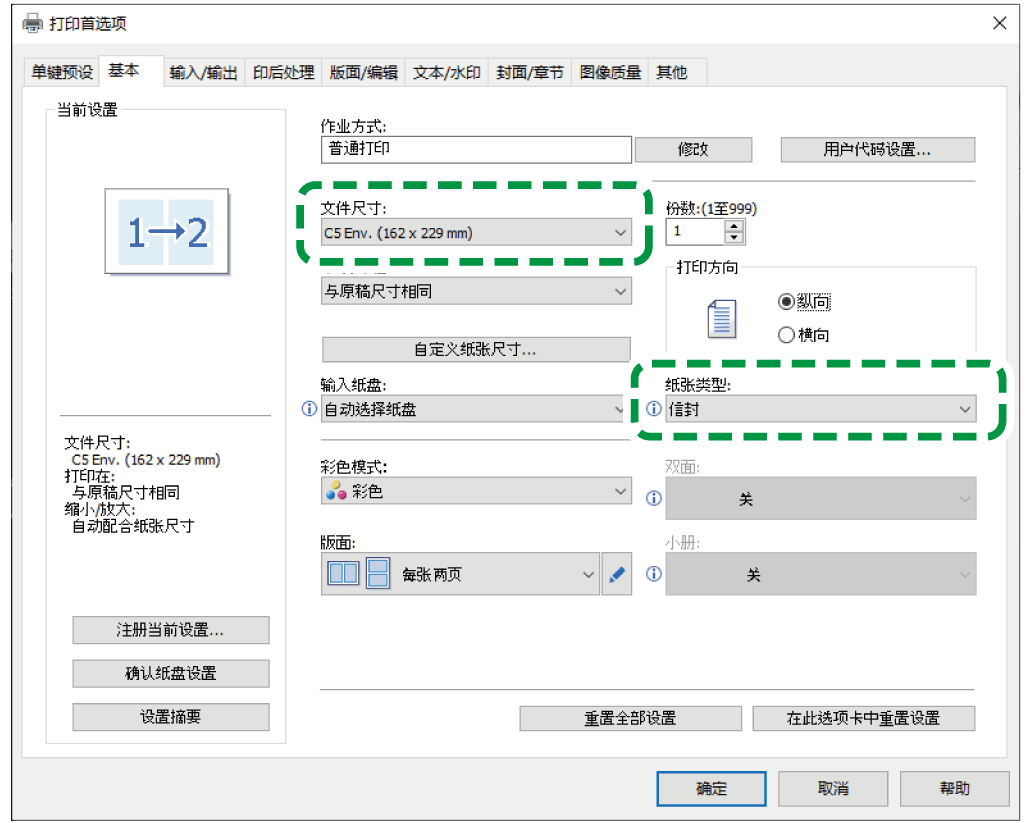Click the 自定义纸张尺寸 button

pos(475,349)
